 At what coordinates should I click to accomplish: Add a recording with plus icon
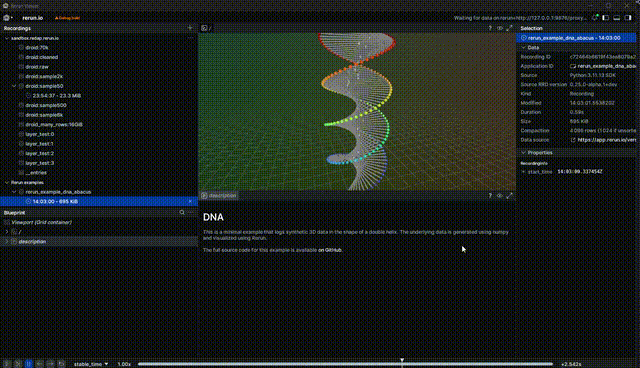pyautogui.click(x=190, y=28)
